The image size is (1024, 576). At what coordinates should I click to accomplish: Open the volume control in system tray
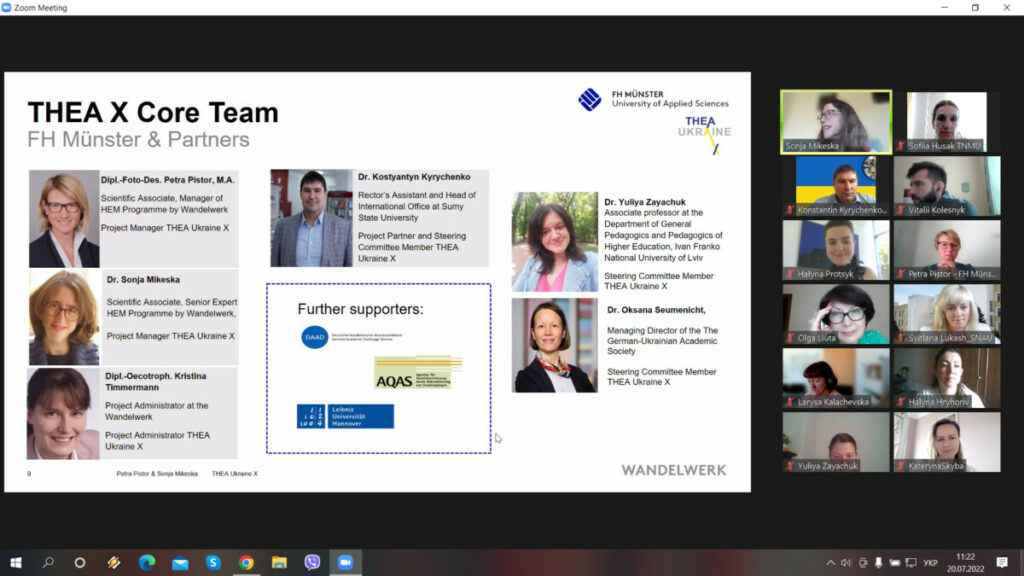click(x=846, y=563)
